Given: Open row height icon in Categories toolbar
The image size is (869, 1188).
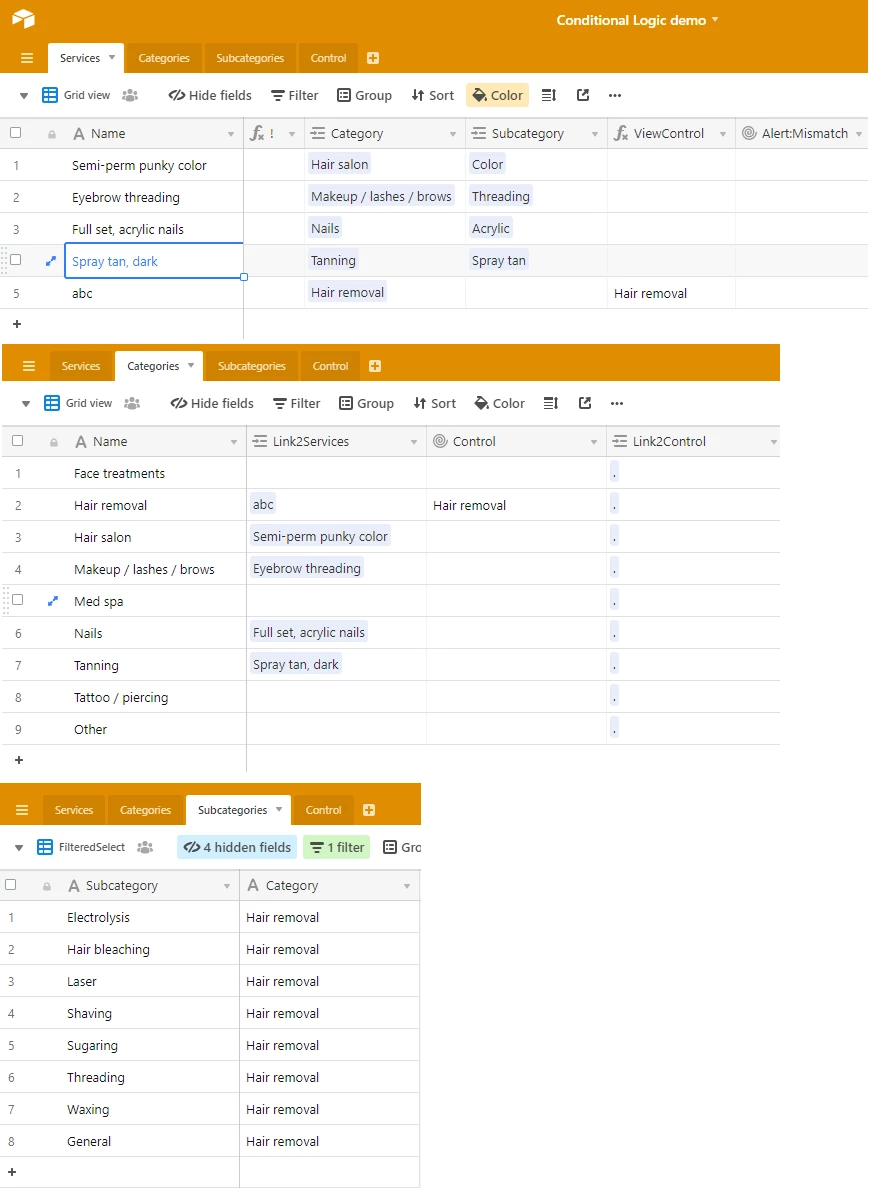Looking at the screenshot, I should click(551, 403).
